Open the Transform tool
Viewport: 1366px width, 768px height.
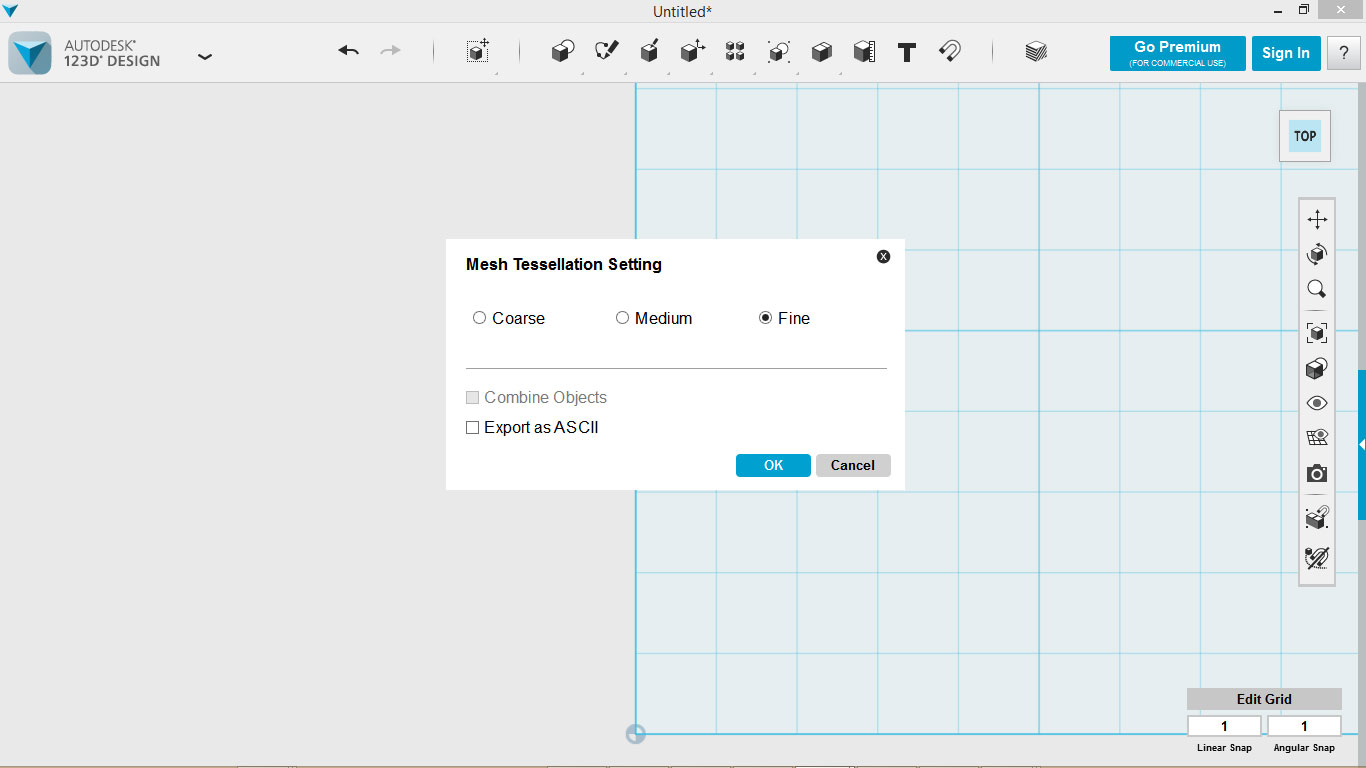click(x=478, y=51)
